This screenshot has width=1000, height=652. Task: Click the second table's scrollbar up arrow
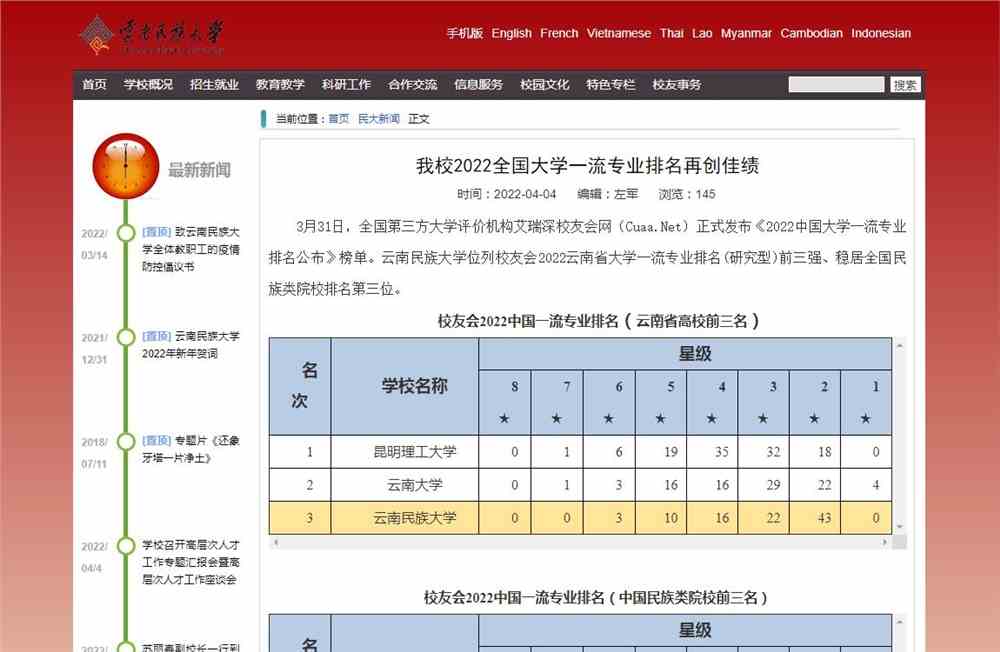[x=899, y=622]
